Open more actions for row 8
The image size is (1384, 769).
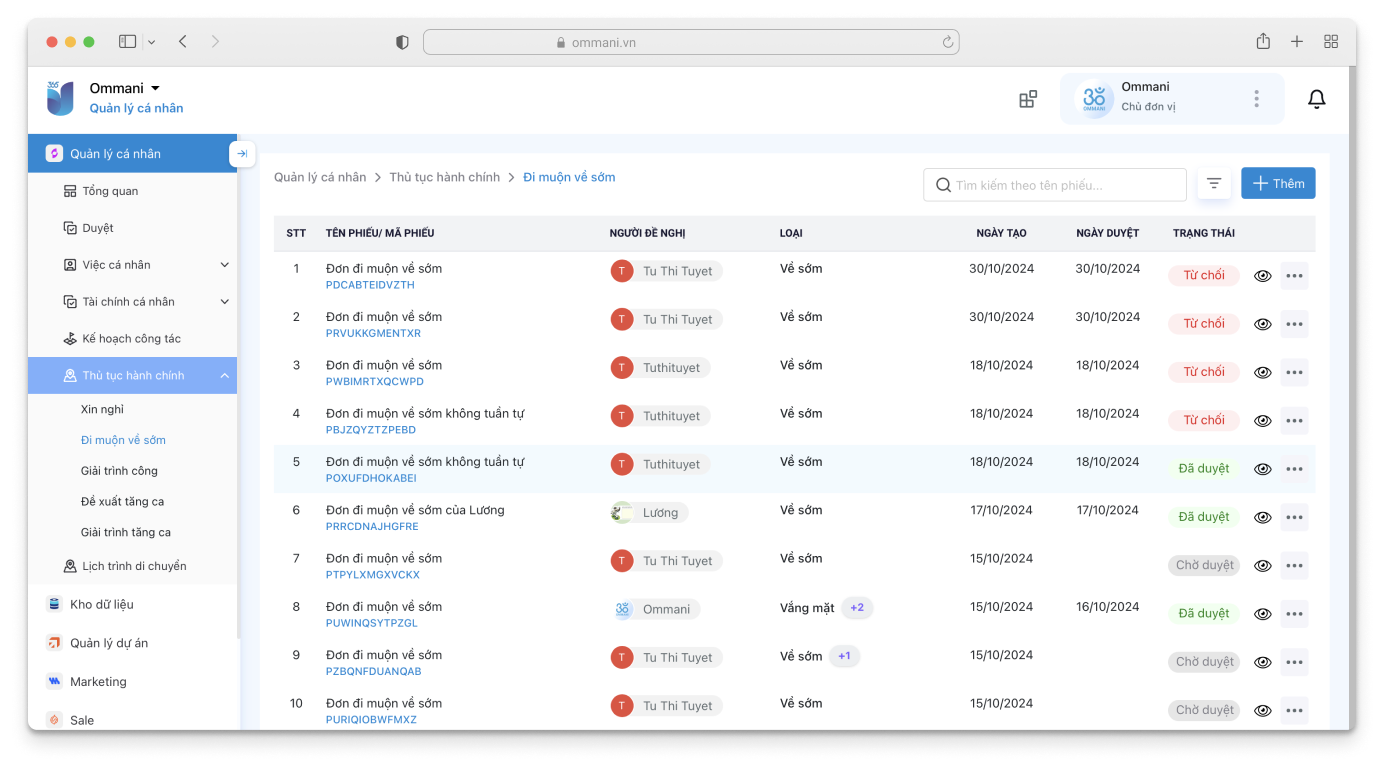(1294, 614)
